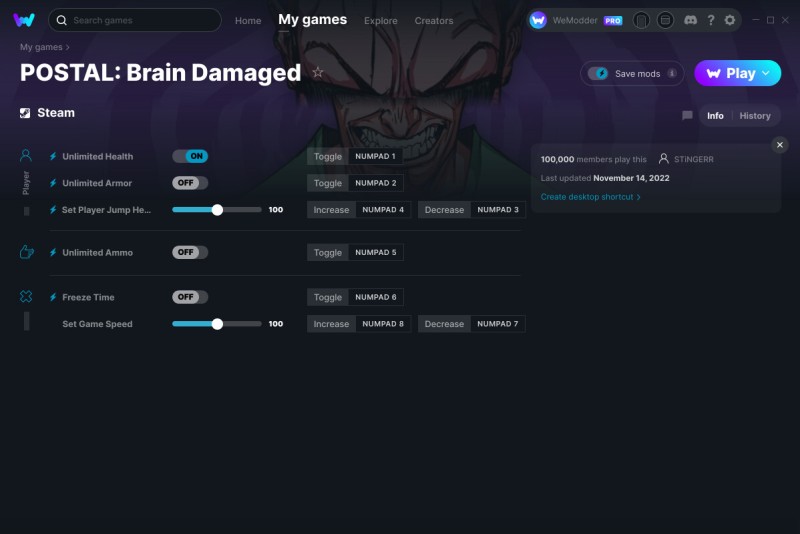The width and height of the screenshot is (800, 534).
Task: Click Decrease NUMPAD 3 hotkey button
Action: pos(471,210)
